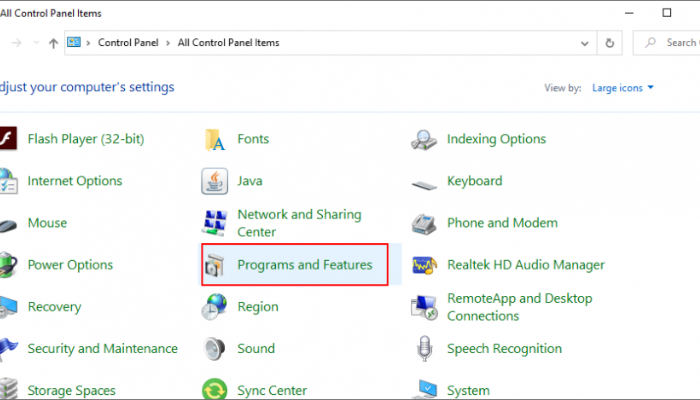This screenshot has width=700, height=400.
Task: Refresh the Control Panel view
Action: pos(609,43)
